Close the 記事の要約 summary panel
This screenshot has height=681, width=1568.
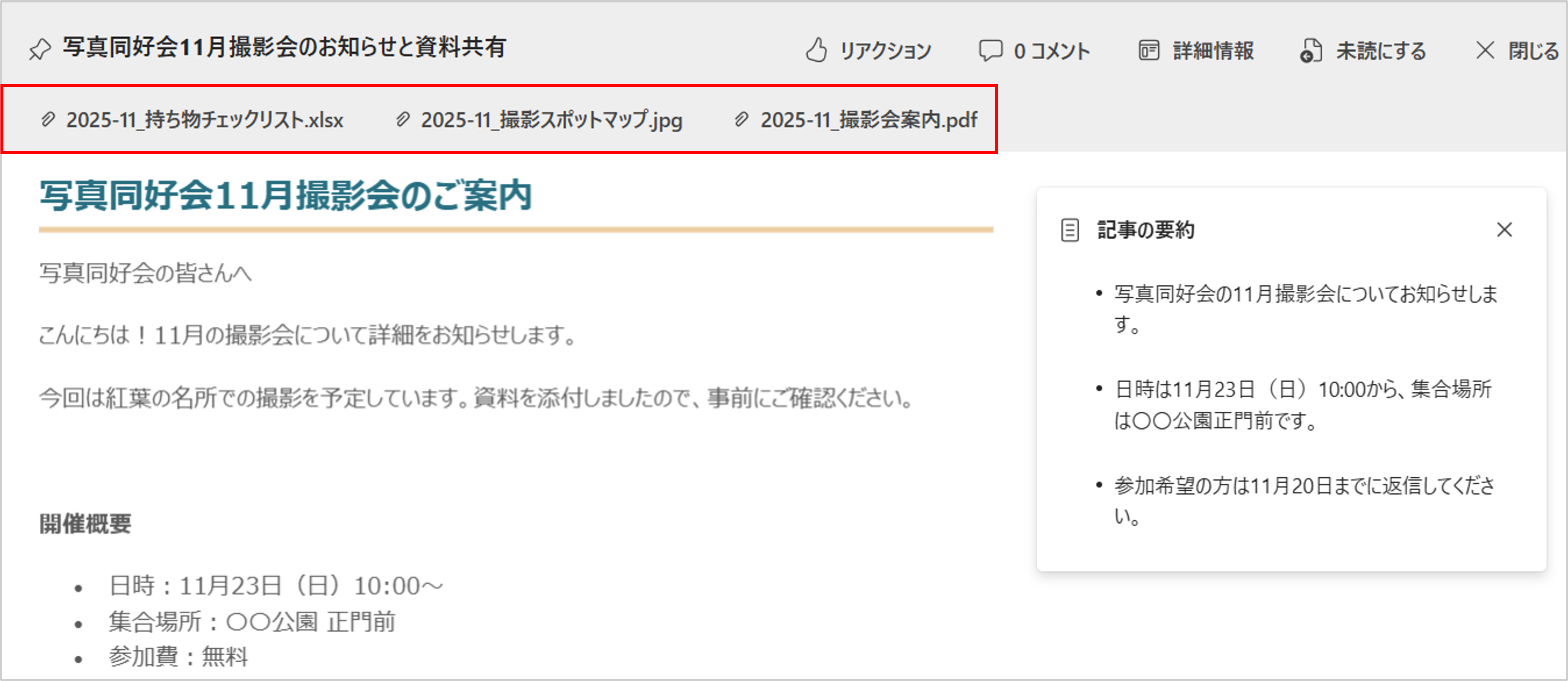coord(1505,230)
